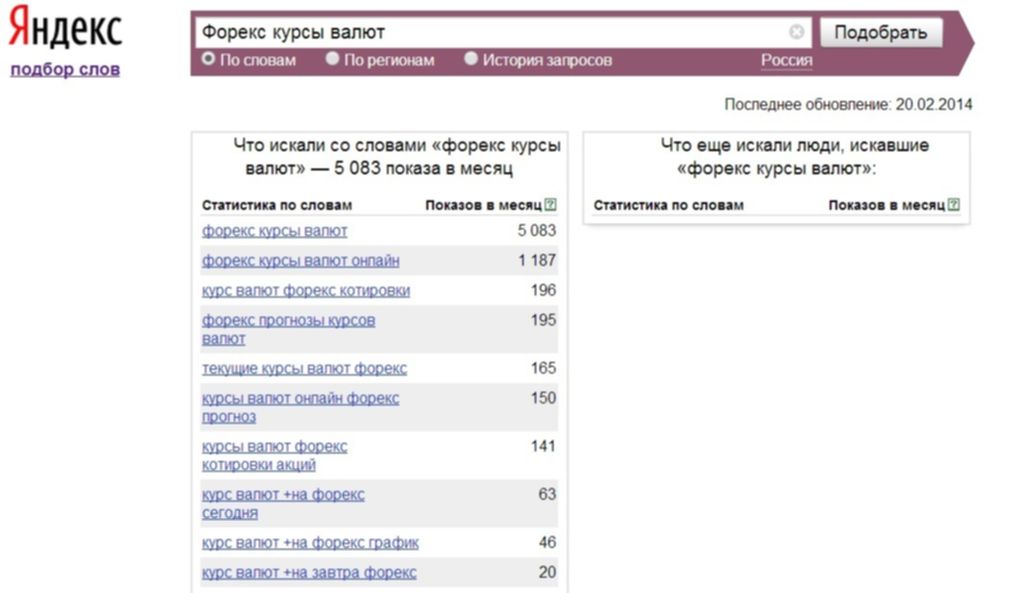Screen dimensions: 1024x593
Task: Open the форекс курсы валют keyword link
Action: point(274,231)
